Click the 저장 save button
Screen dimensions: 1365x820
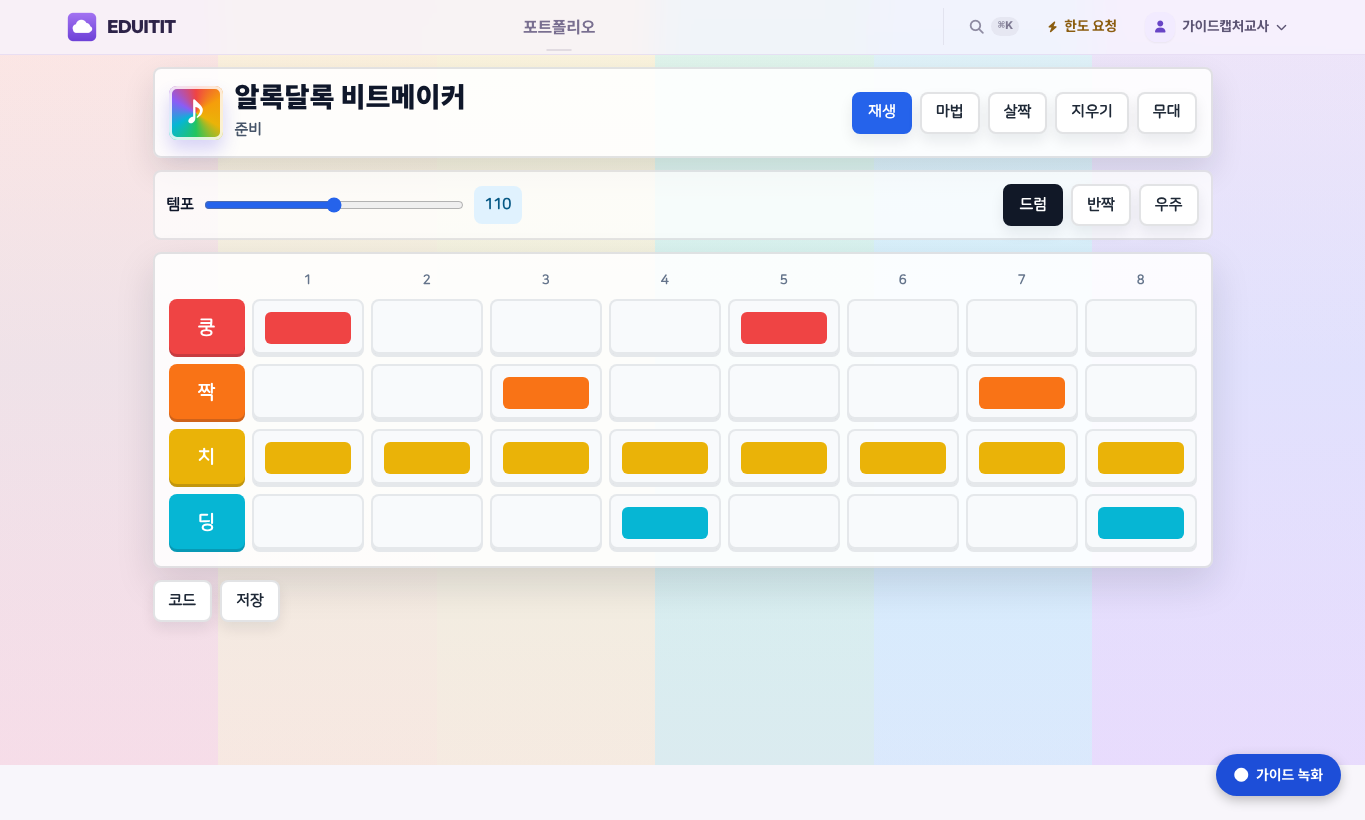(250, 600)
